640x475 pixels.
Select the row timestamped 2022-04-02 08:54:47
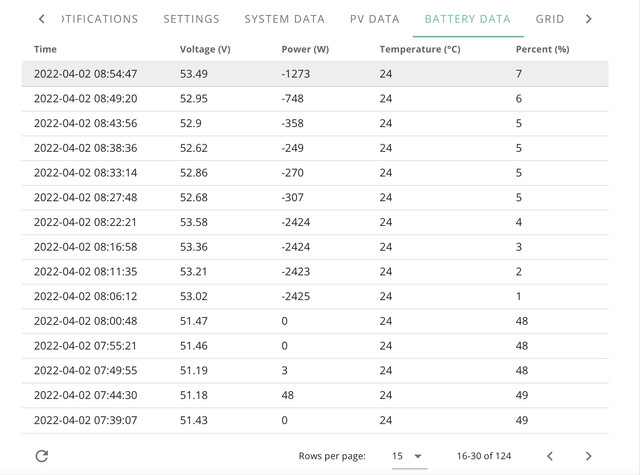coord(315,74)
